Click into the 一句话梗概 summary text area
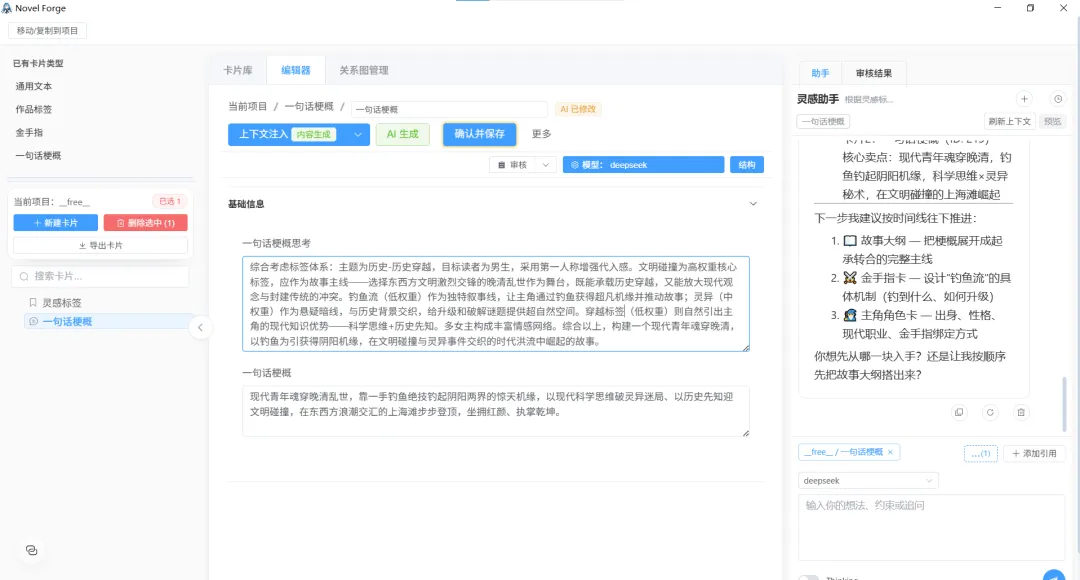 tap(496, 411)
